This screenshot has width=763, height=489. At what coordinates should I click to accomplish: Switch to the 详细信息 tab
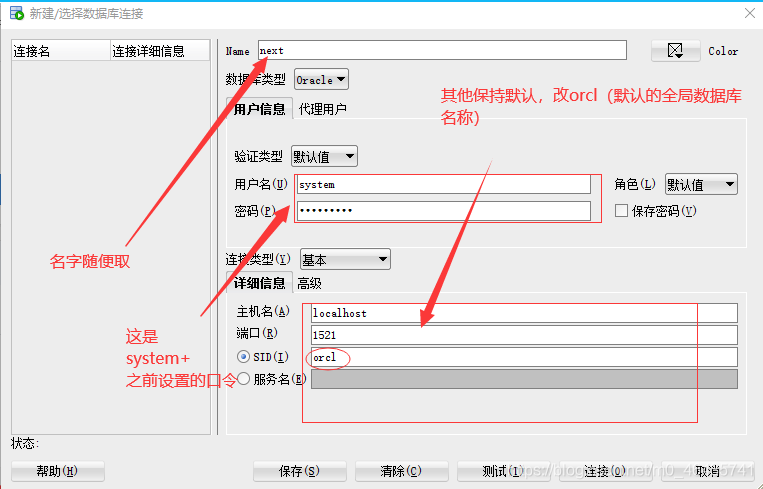pos(259,283)
